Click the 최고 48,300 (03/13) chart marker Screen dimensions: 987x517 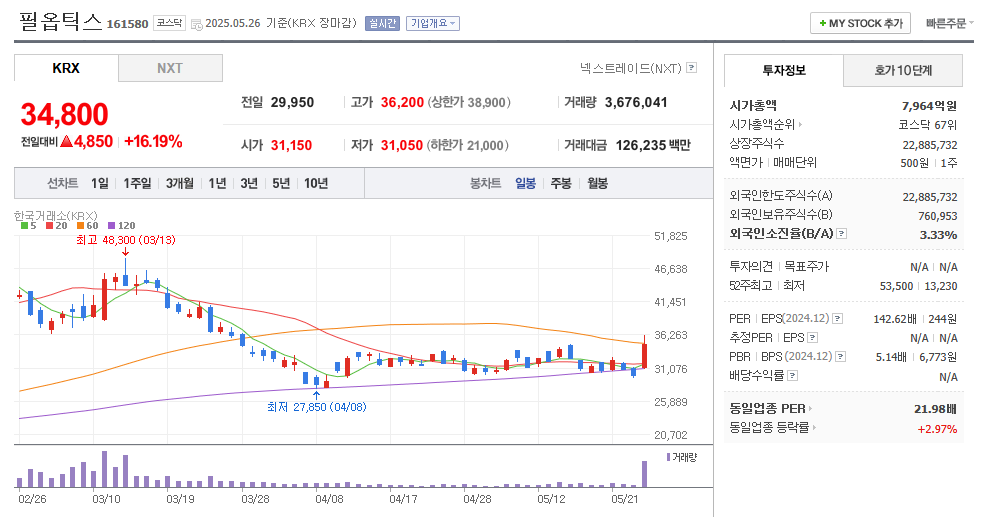pyautogui.click(x=126, y=241)
